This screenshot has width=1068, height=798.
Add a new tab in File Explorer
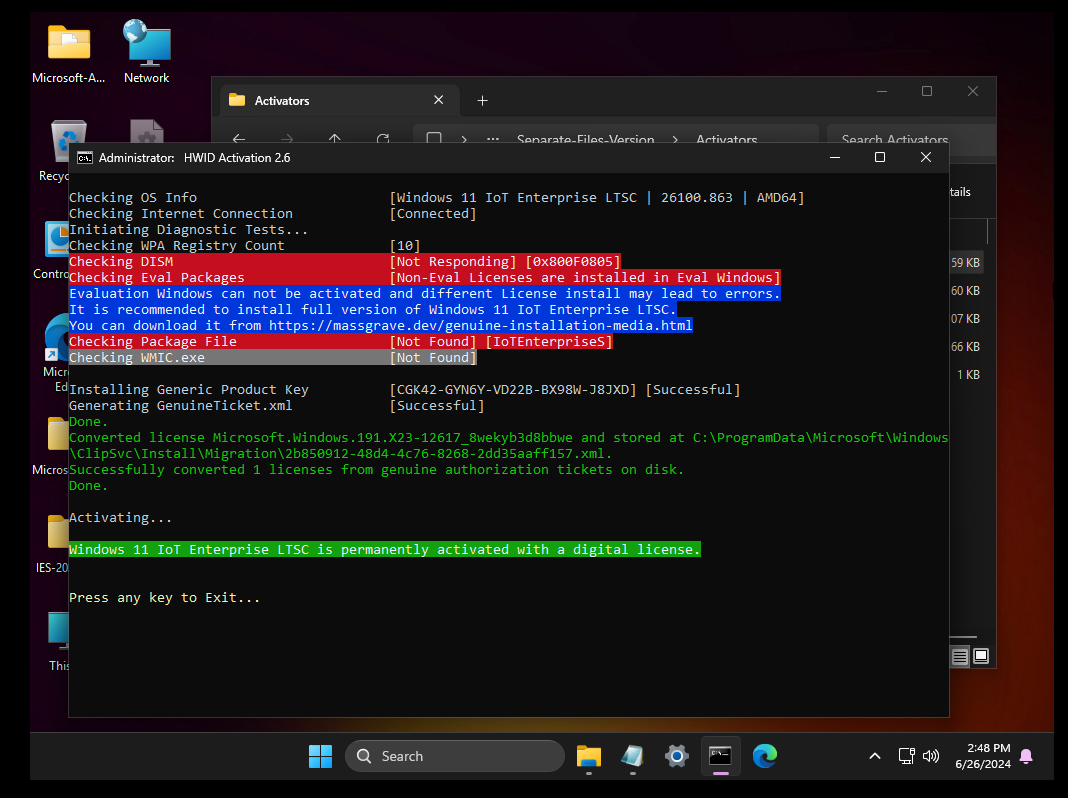[482, 101]
